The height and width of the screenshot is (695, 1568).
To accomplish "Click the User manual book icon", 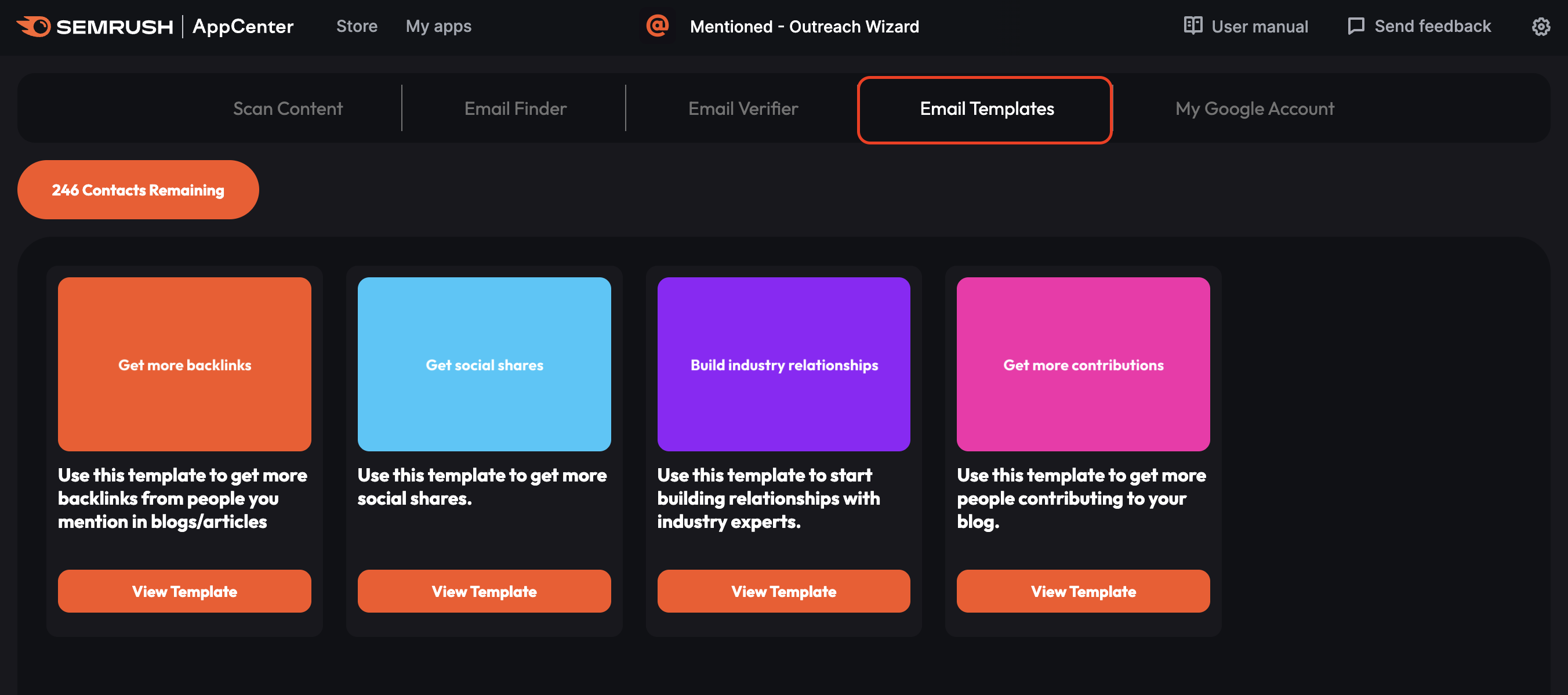I will pyautogui.click(x=1193, y=26).
